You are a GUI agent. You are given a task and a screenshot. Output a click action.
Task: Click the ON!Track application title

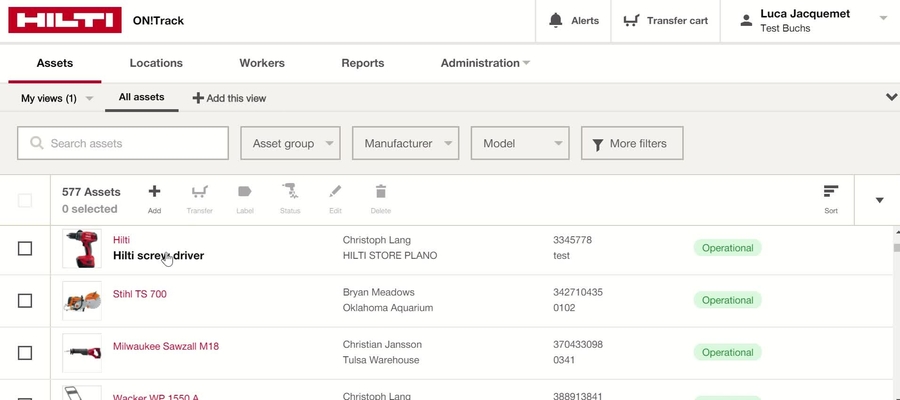pyautogui.click(x=158, y=21)
